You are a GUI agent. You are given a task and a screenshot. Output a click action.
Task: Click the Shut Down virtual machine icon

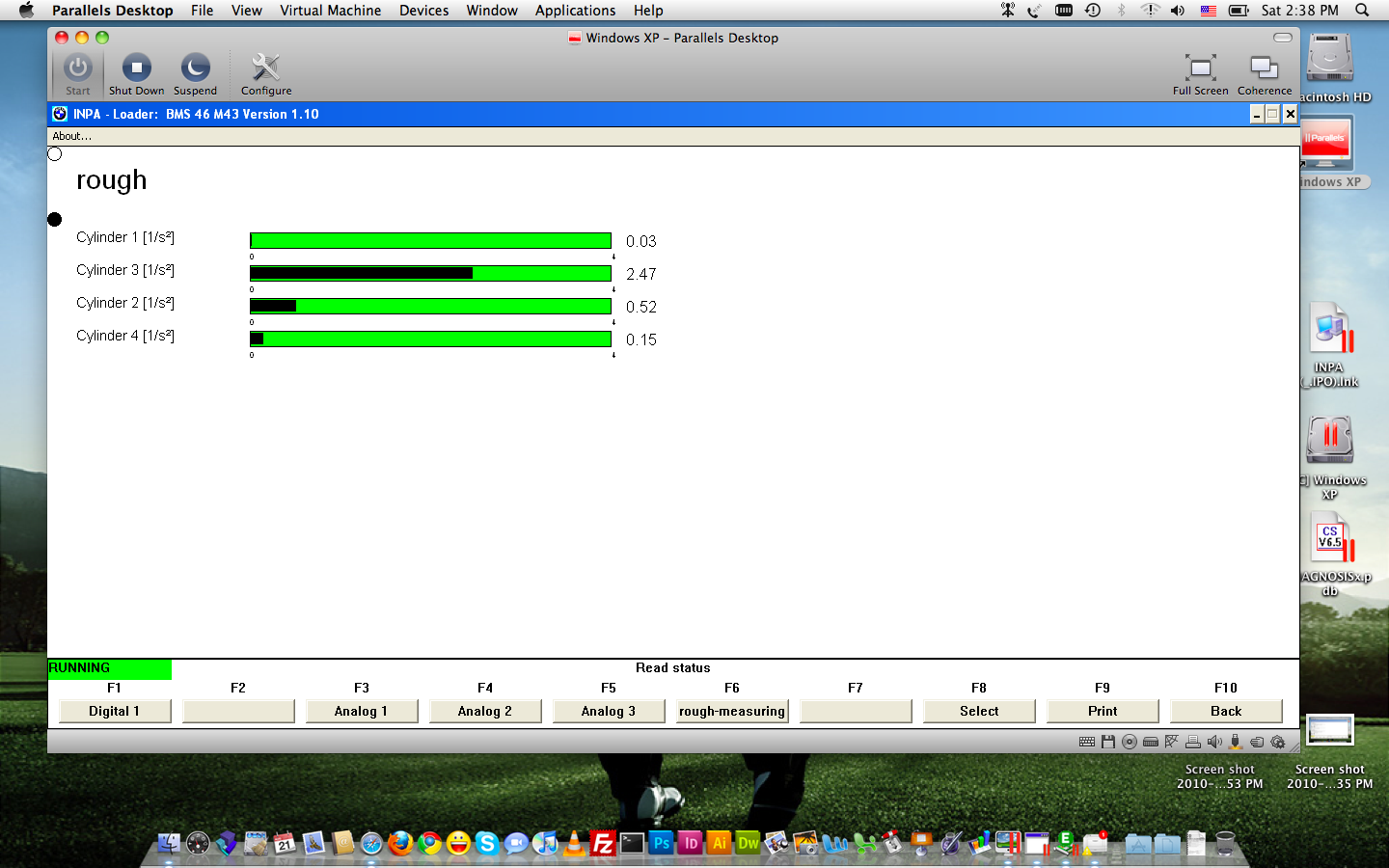pos(136,68)
